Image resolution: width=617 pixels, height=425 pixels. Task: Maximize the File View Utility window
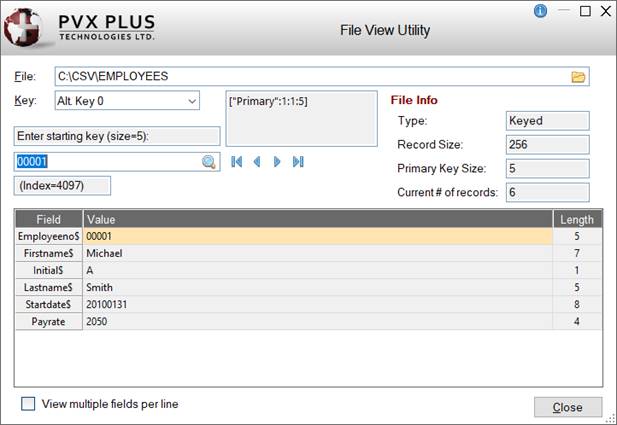(x=586, y=11)
